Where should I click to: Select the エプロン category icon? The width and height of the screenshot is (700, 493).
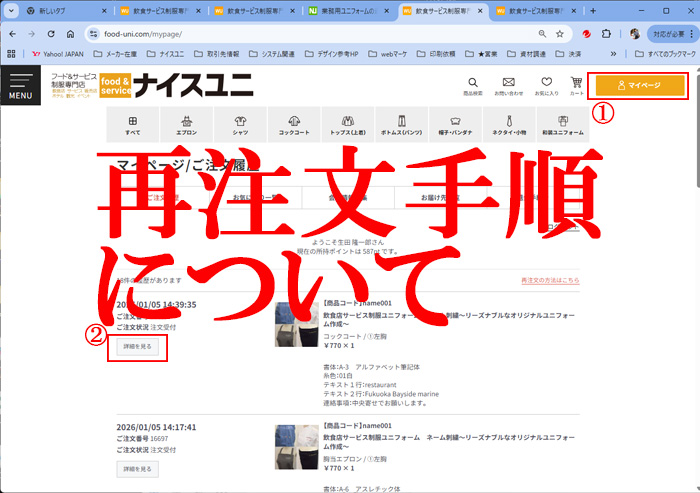pos(187,125)
